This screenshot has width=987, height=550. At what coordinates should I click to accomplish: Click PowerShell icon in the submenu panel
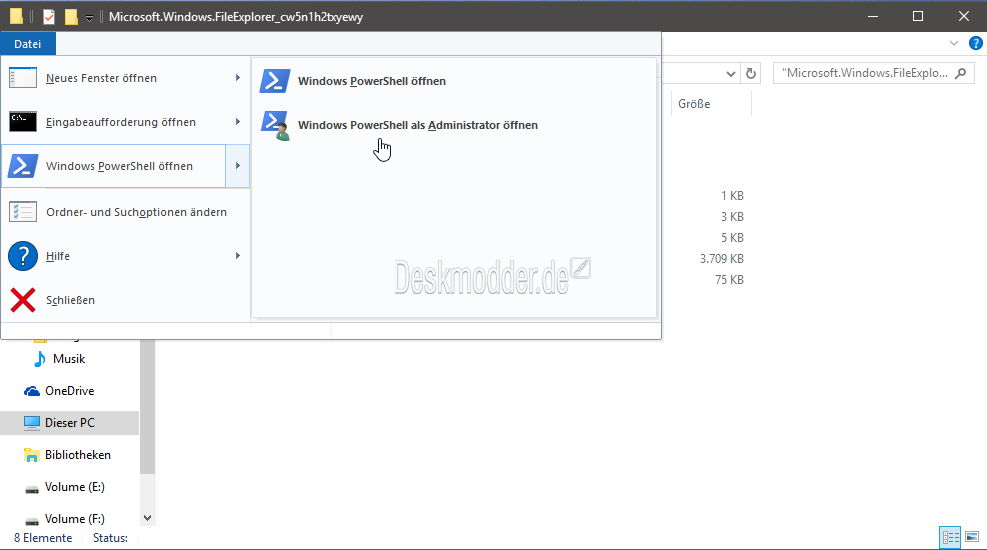pos(275,81)
